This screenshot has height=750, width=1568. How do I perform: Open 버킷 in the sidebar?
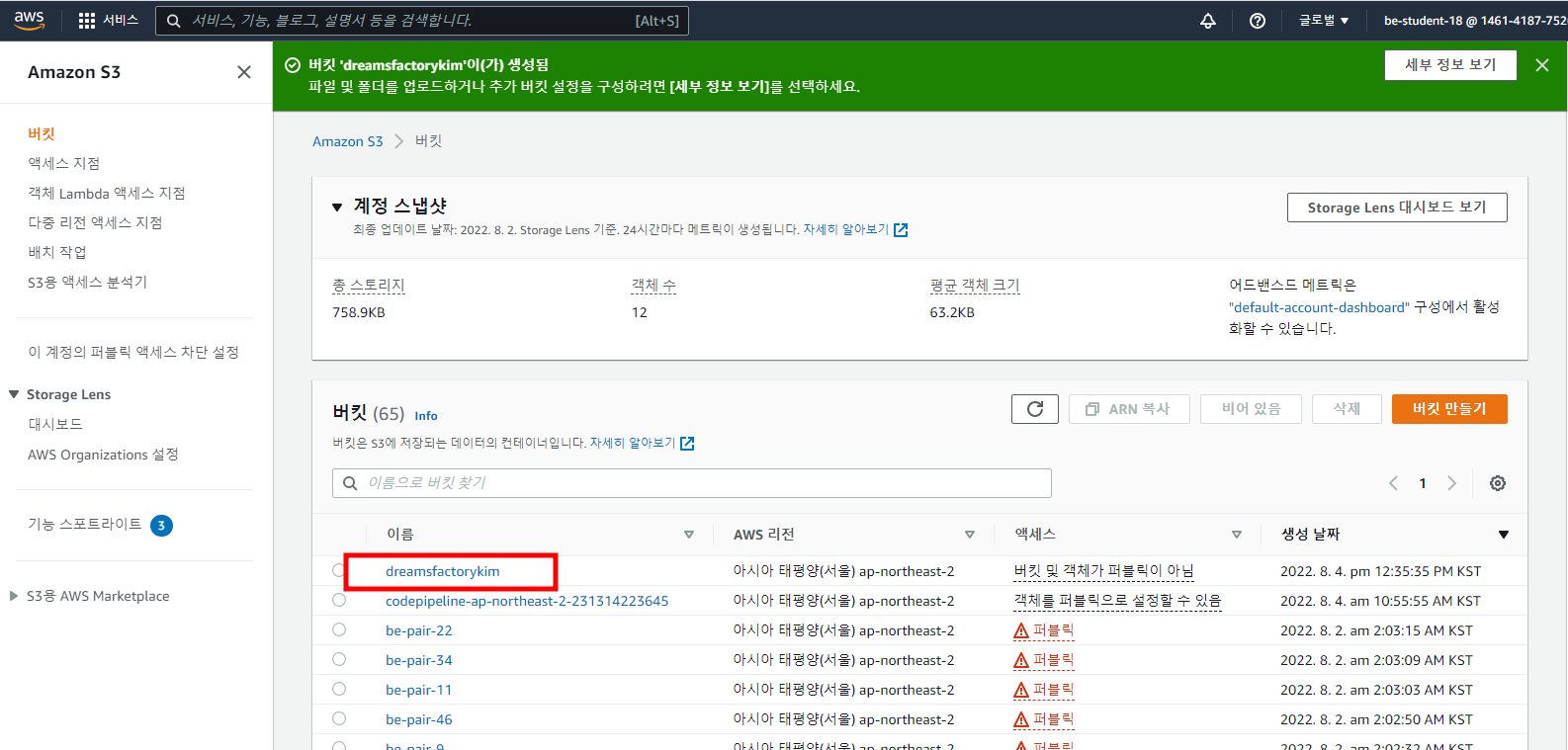click(42, 133)
